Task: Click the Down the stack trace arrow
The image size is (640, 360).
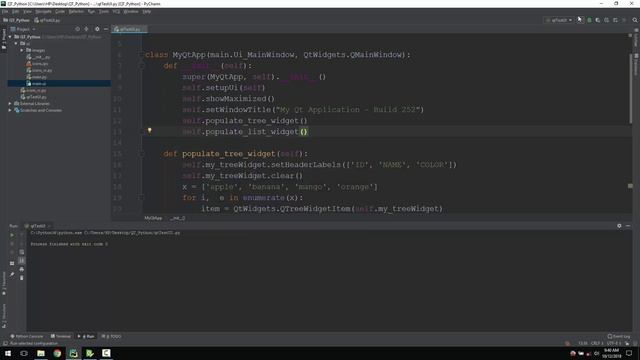Action: tap(22, 244)
